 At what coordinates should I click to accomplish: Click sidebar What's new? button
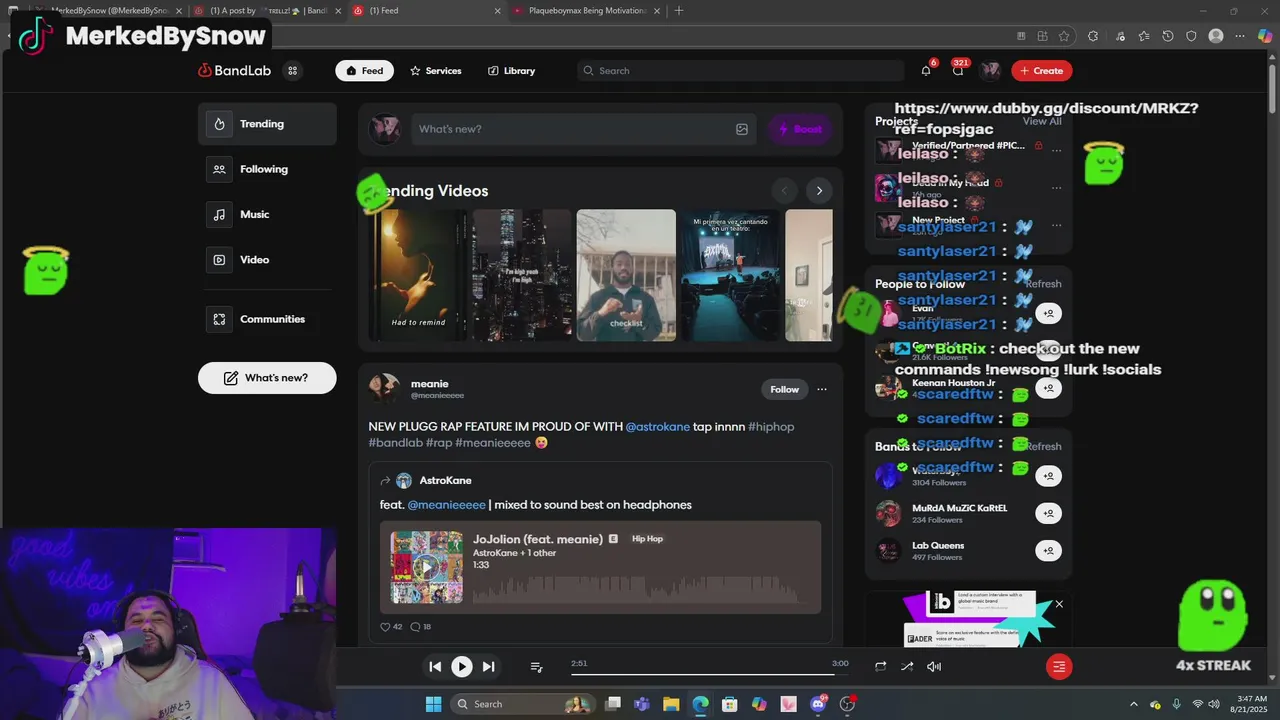tap(267, 378)
